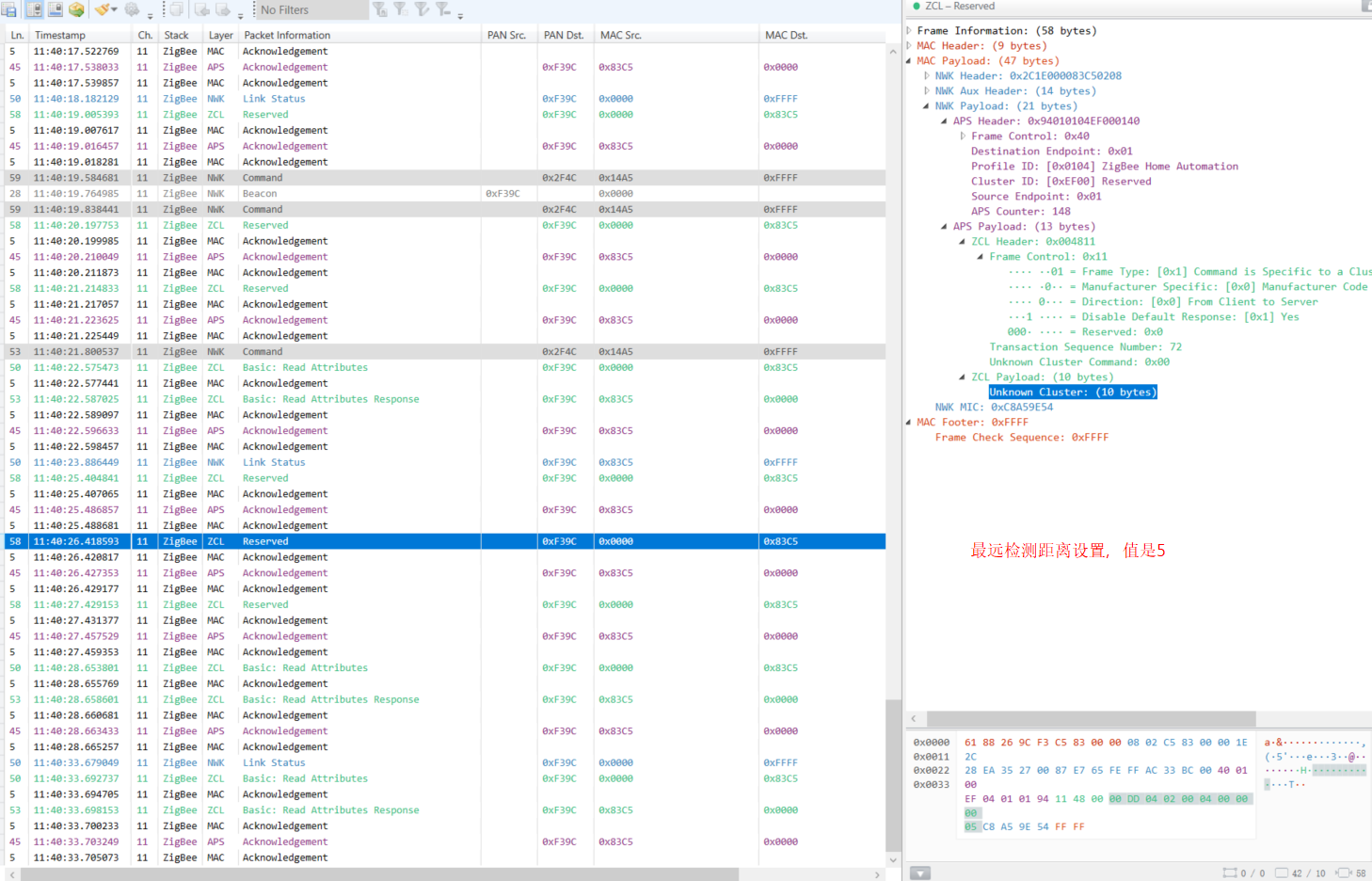Click the second lock-view toolbar icon

pyautogui.click(x=56, y=9)
